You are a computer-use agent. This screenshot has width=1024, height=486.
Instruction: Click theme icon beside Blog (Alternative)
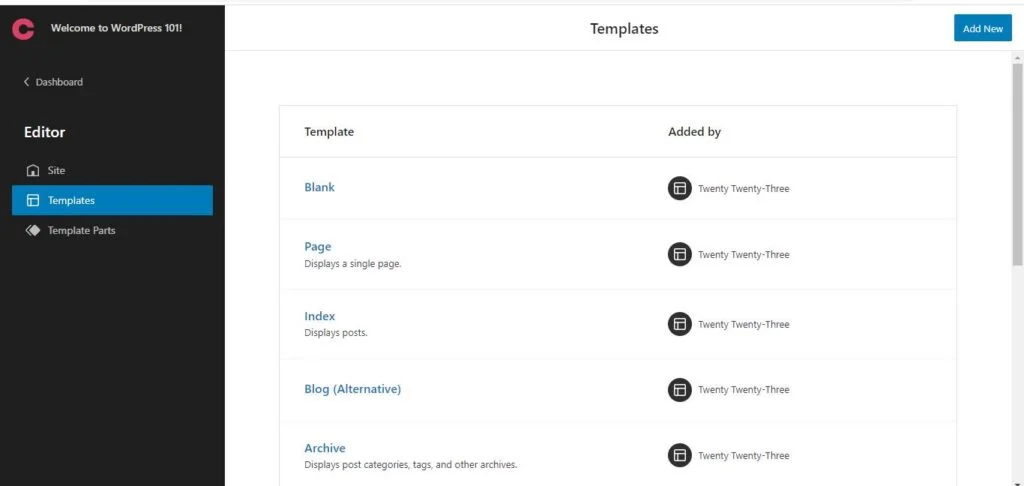[680, 389]
